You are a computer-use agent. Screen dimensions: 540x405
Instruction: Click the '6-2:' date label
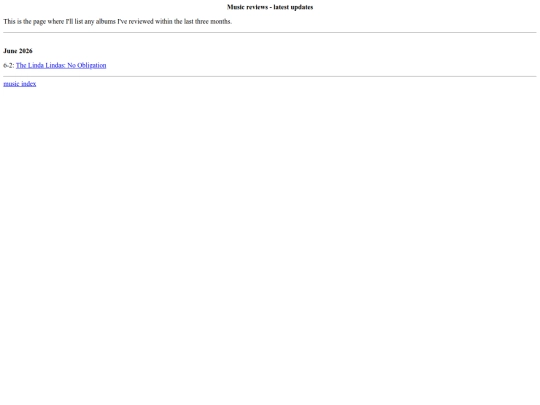(x=9, y=65)
